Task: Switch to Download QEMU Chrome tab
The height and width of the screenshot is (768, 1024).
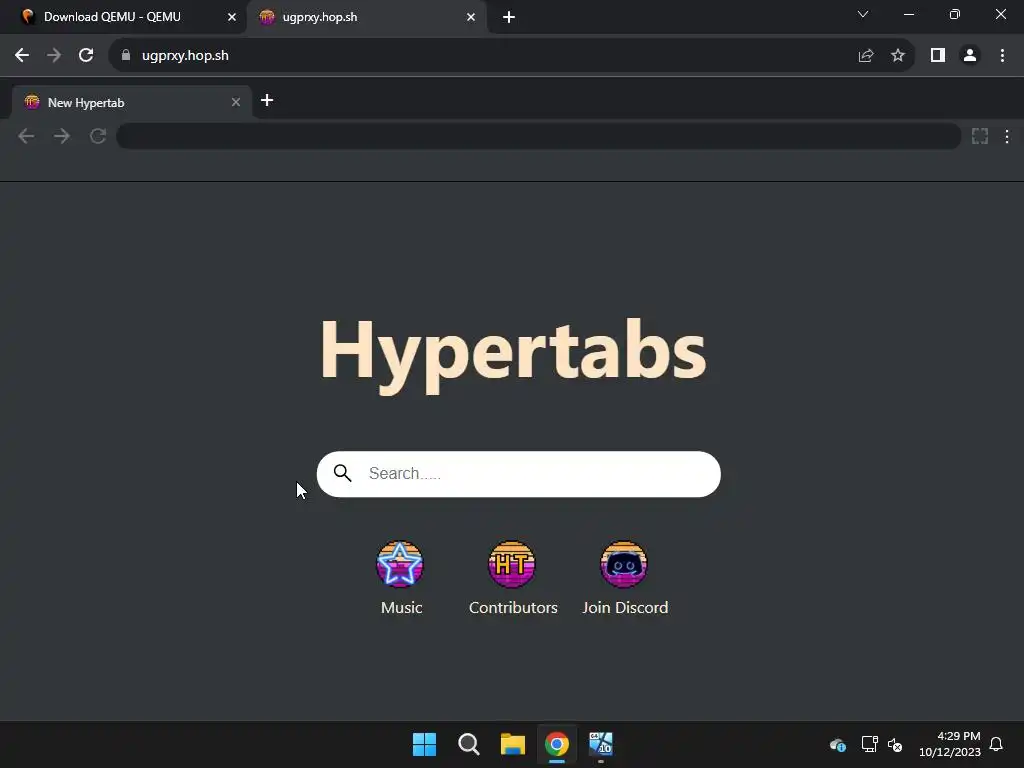Action: [x=124, y=17]
